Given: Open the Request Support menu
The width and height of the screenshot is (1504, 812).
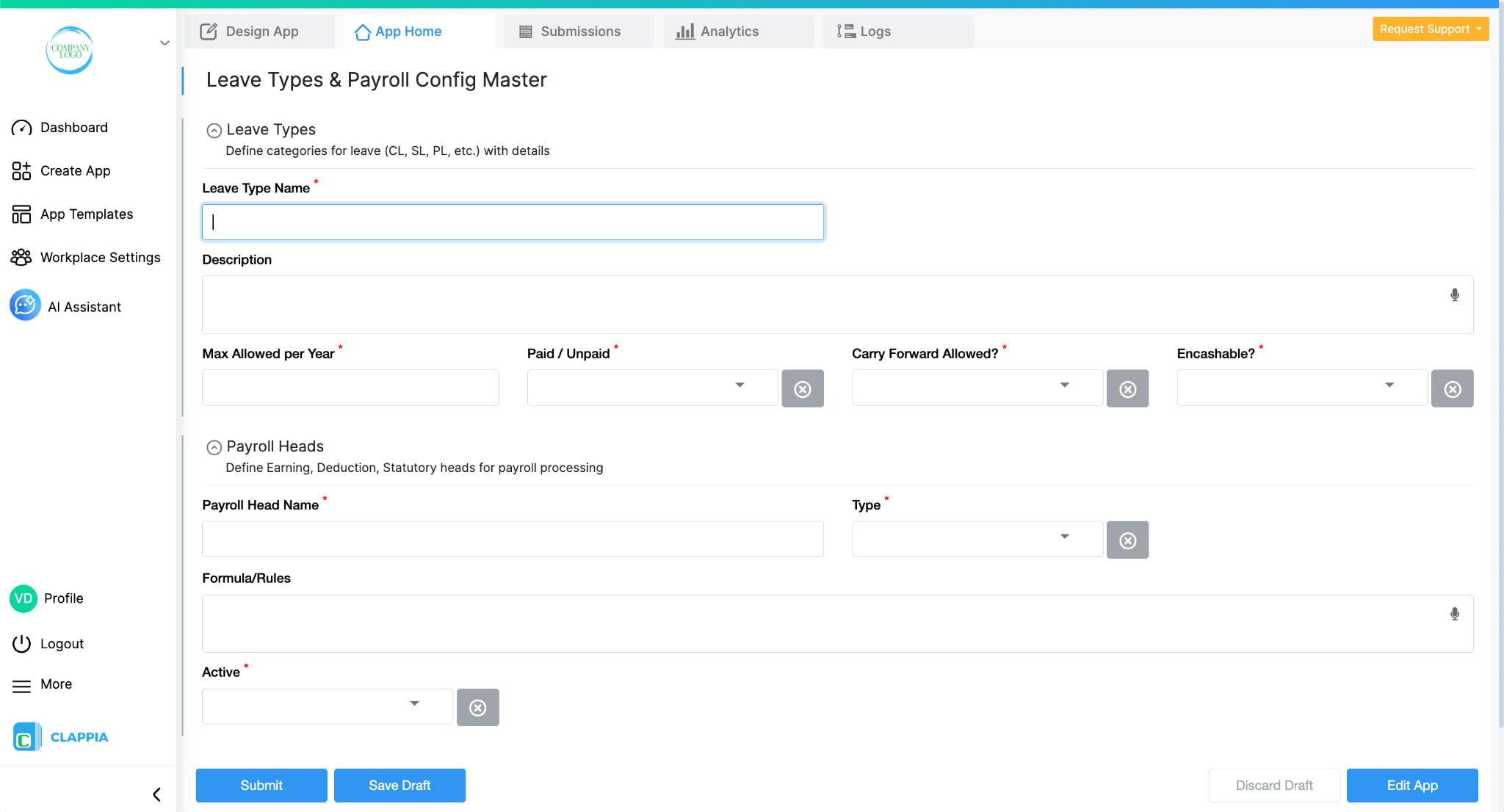Looking at the screenshot, I should [x=1429, y=29].
